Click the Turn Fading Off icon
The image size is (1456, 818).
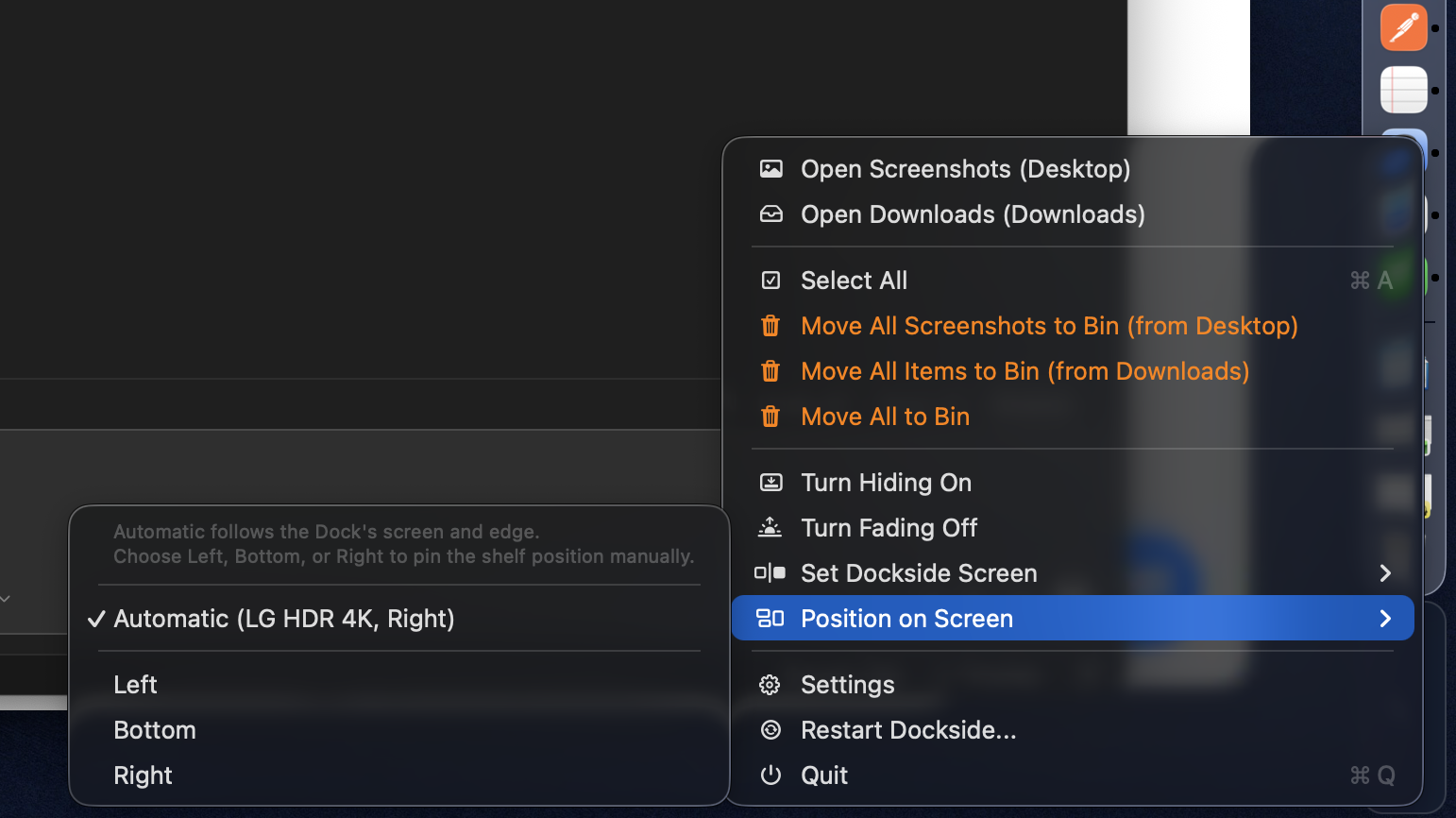pos(771,528)
